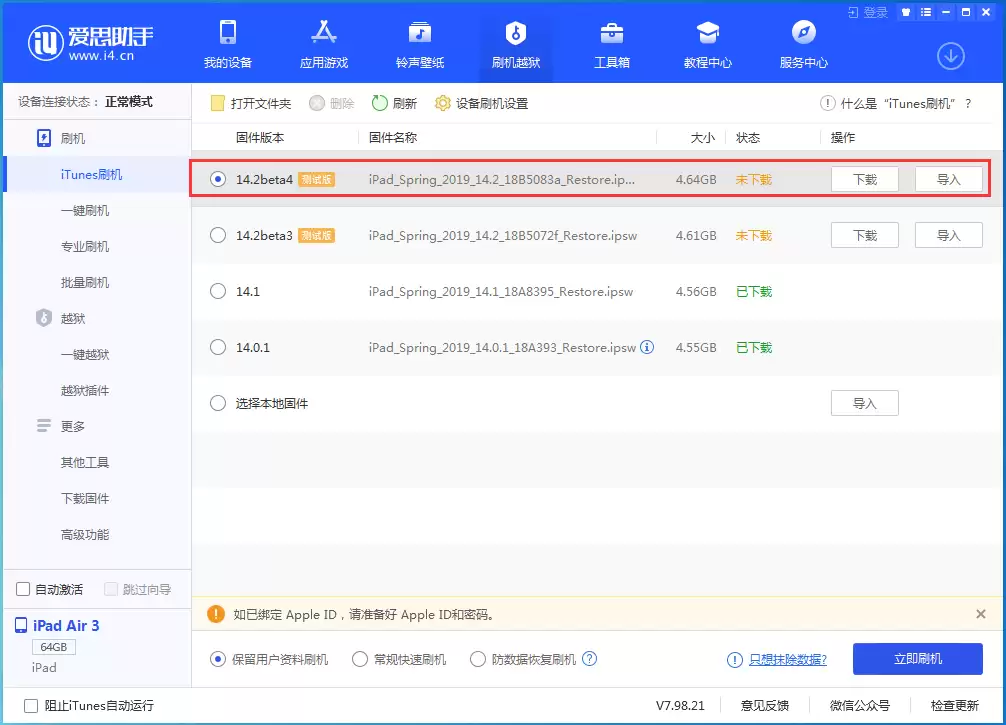Click 下载 button for 14.2beta4

(x=864, y=180)
